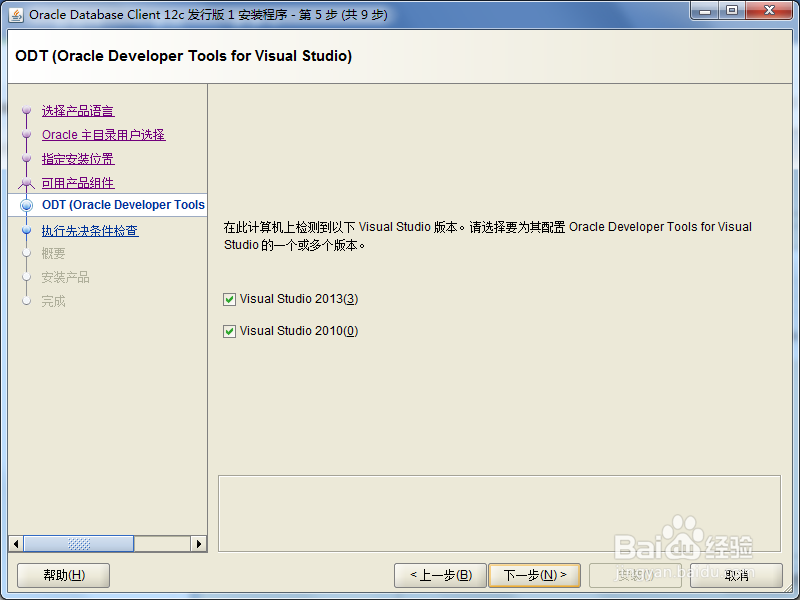Click the Visual Studio 2010(0) label

click(x=299, y=331)
